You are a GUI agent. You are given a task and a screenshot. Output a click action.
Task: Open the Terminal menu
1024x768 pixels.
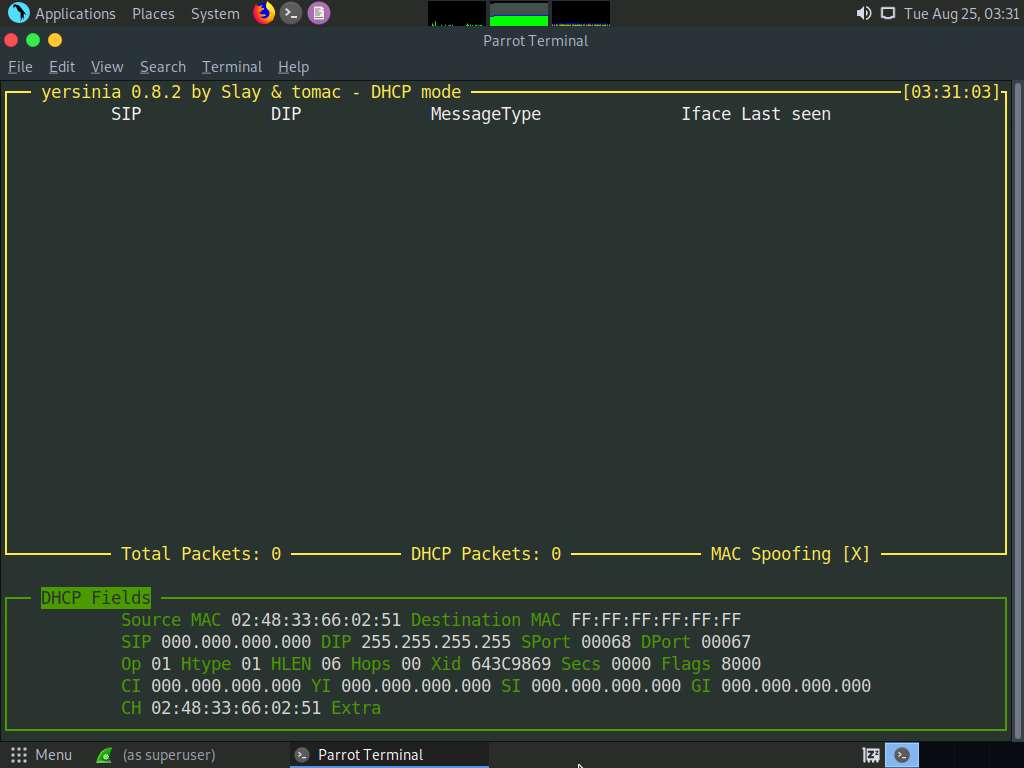tap(232, 67)
